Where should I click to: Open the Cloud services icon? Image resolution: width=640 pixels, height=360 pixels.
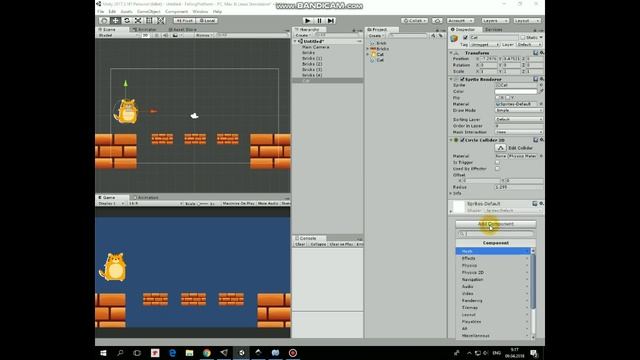(x=437, y=20)
